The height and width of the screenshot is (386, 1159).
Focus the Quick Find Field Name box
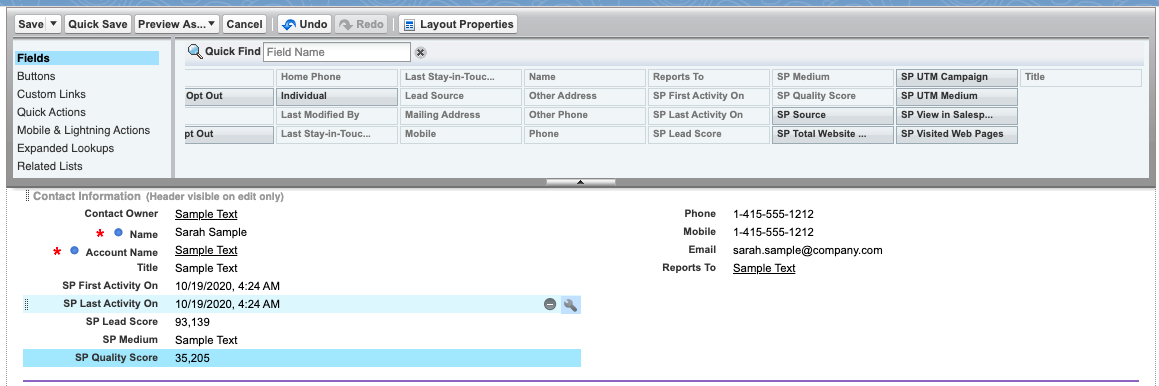pyautogui.click(x=336, y=52)
